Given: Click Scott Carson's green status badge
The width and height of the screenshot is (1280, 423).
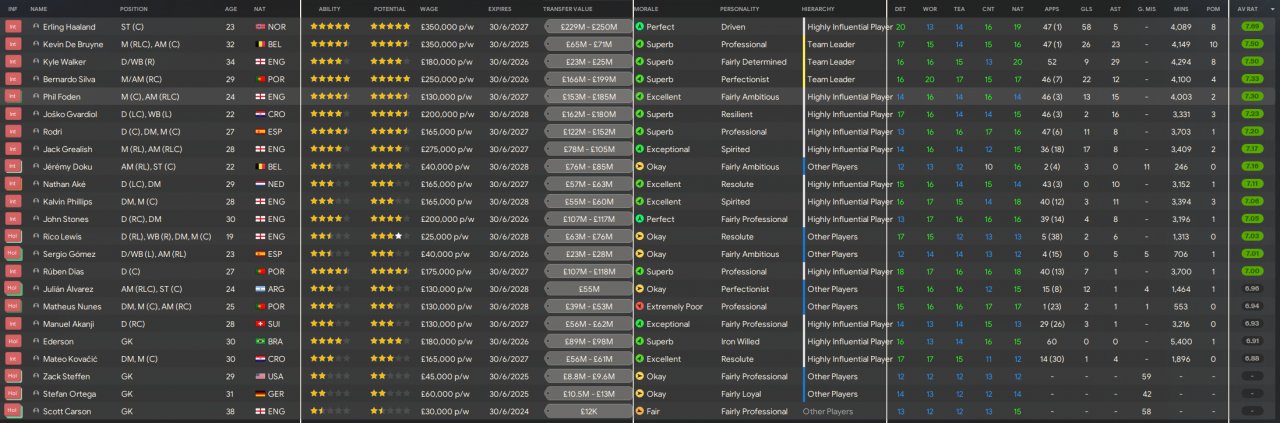Looking at the screenshot, I should [13, 411].
